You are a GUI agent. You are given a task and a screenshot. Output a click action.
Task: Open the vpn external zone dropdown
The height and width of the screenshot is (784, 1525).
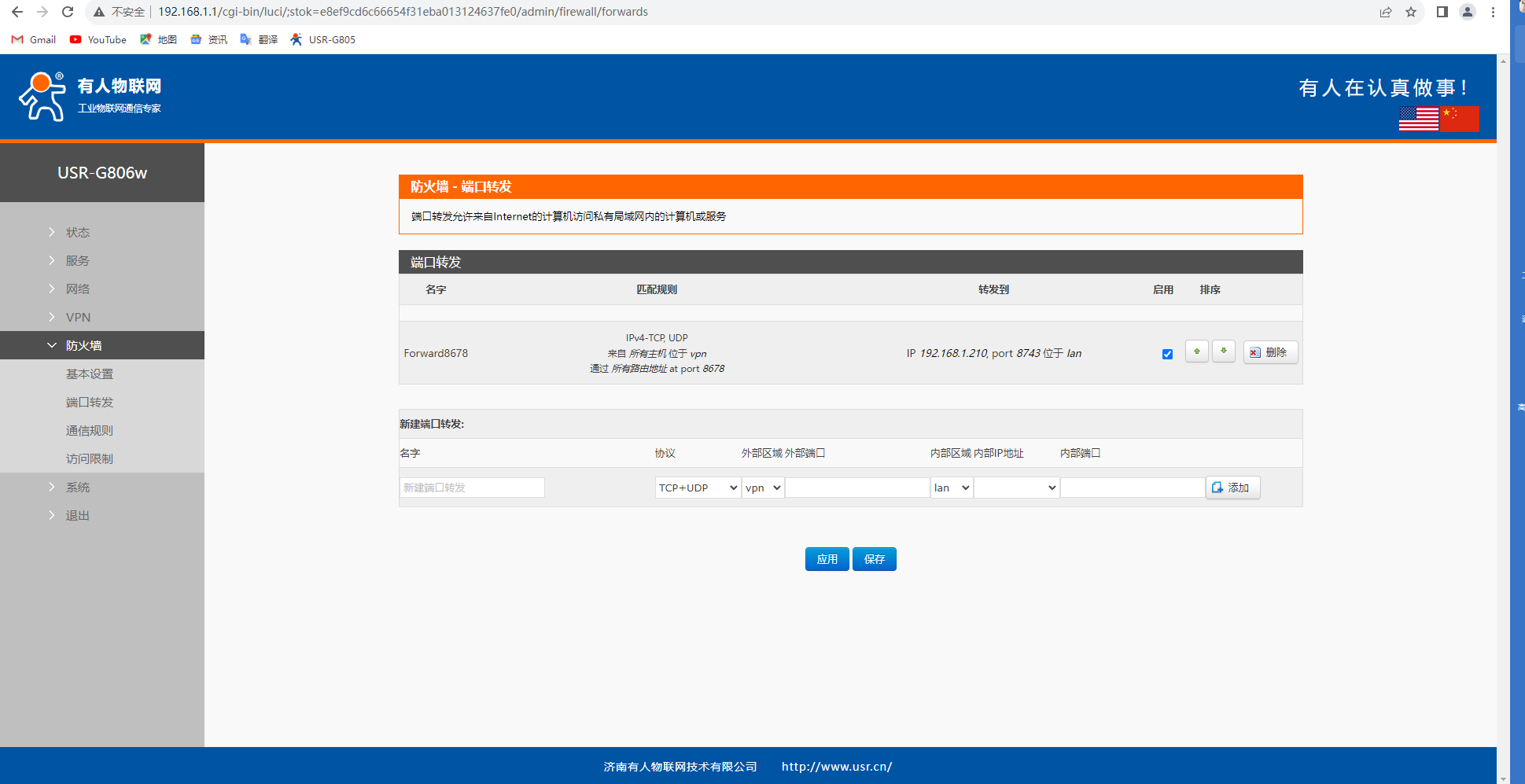pyautogui.click(x=762, y=488)
